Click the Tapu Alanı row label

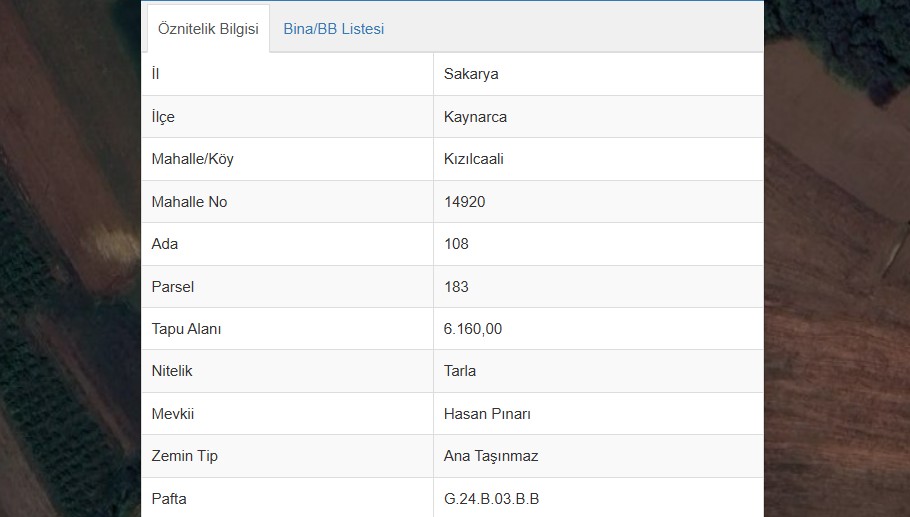[x=186, y=329]
